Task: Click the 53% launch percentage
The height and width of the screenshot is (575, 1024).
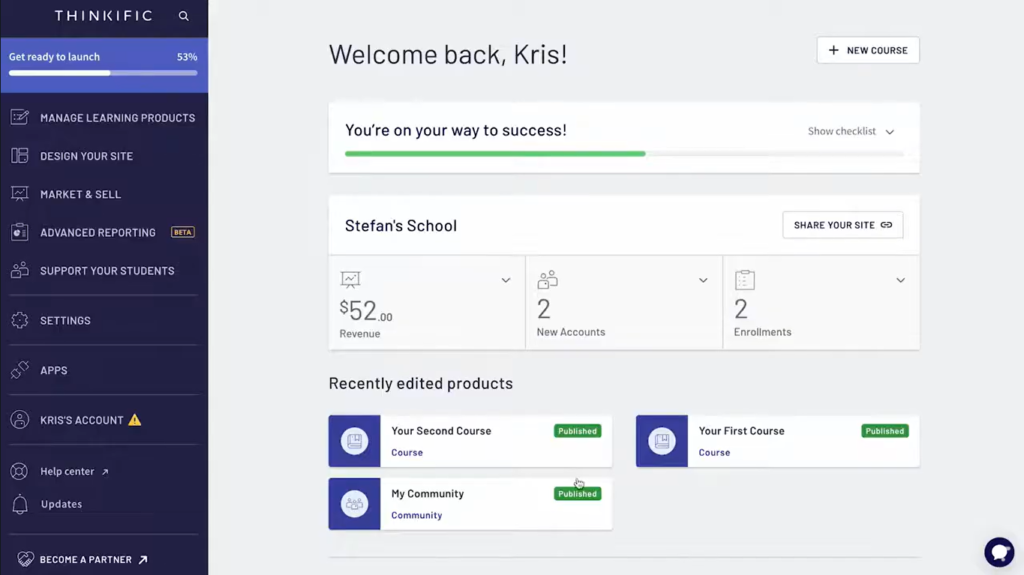Action: click(187, 57)
